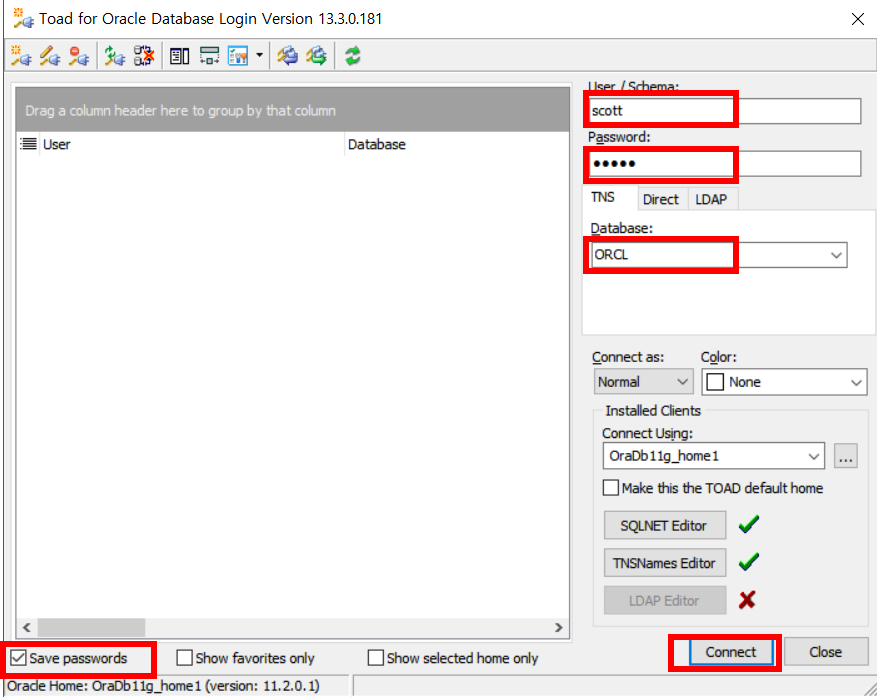Click the horizontal scrollbar left arrow

[27, 628]
